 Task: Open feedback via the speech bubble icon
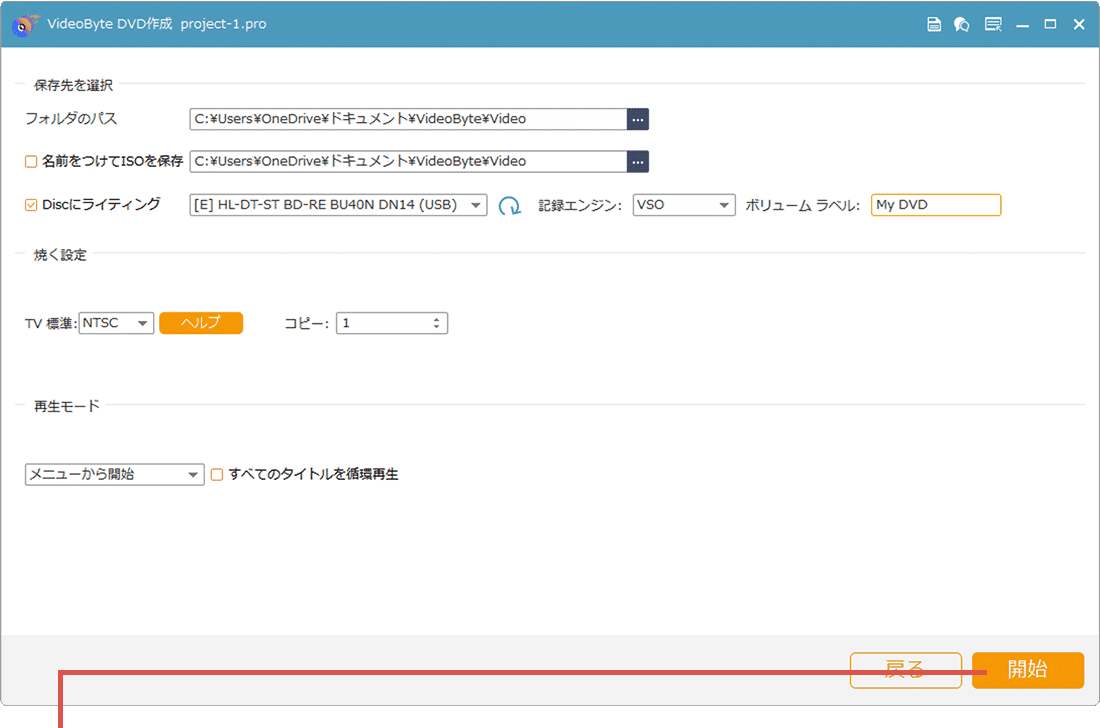pyautogui.click(x=962, y=23)
